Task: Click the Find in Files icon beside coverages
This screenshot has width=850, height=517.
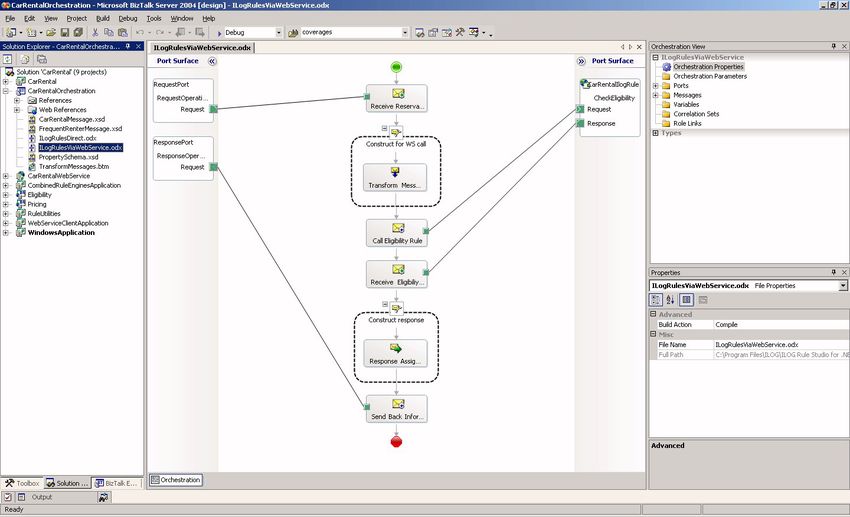Action: tap(293, 33)
